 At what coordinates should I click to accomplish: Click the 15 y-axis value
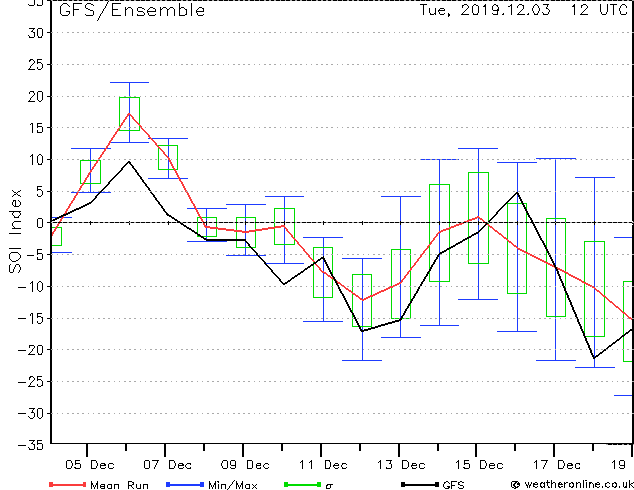pos(35,128)
